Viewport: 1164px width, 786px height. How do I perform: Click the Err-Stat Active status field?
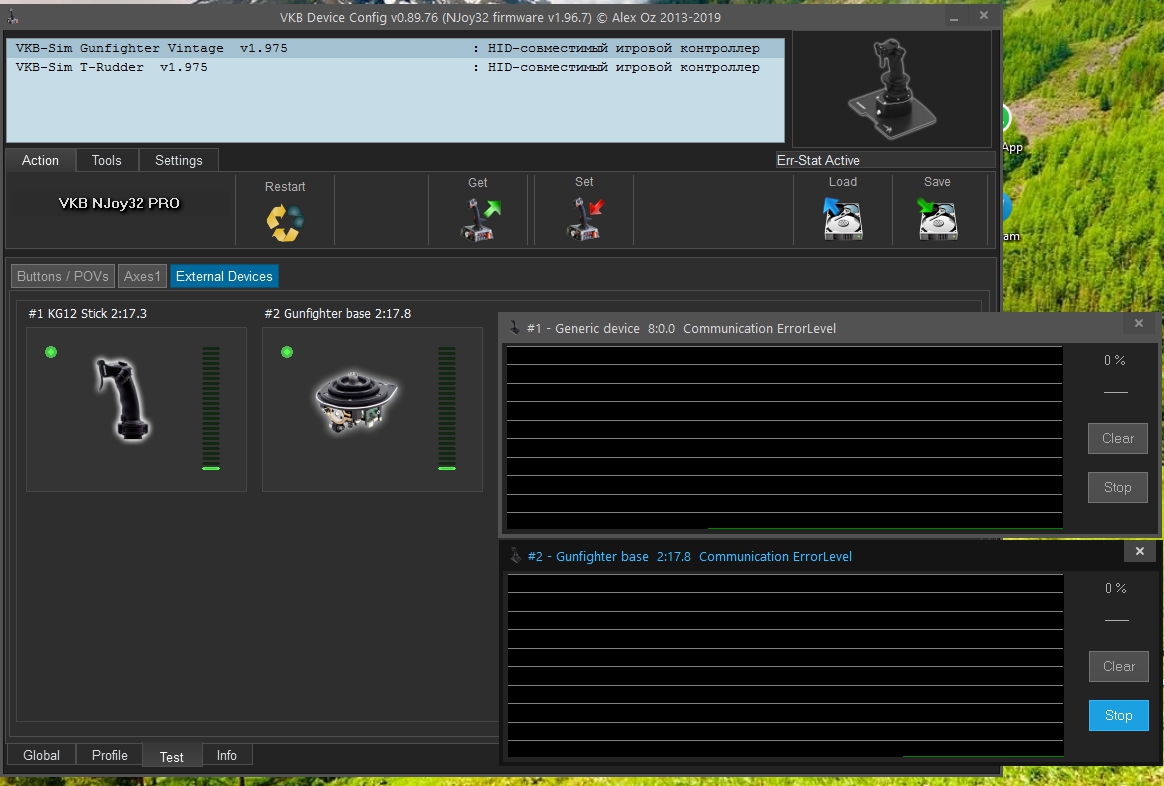tap(885, 160)
